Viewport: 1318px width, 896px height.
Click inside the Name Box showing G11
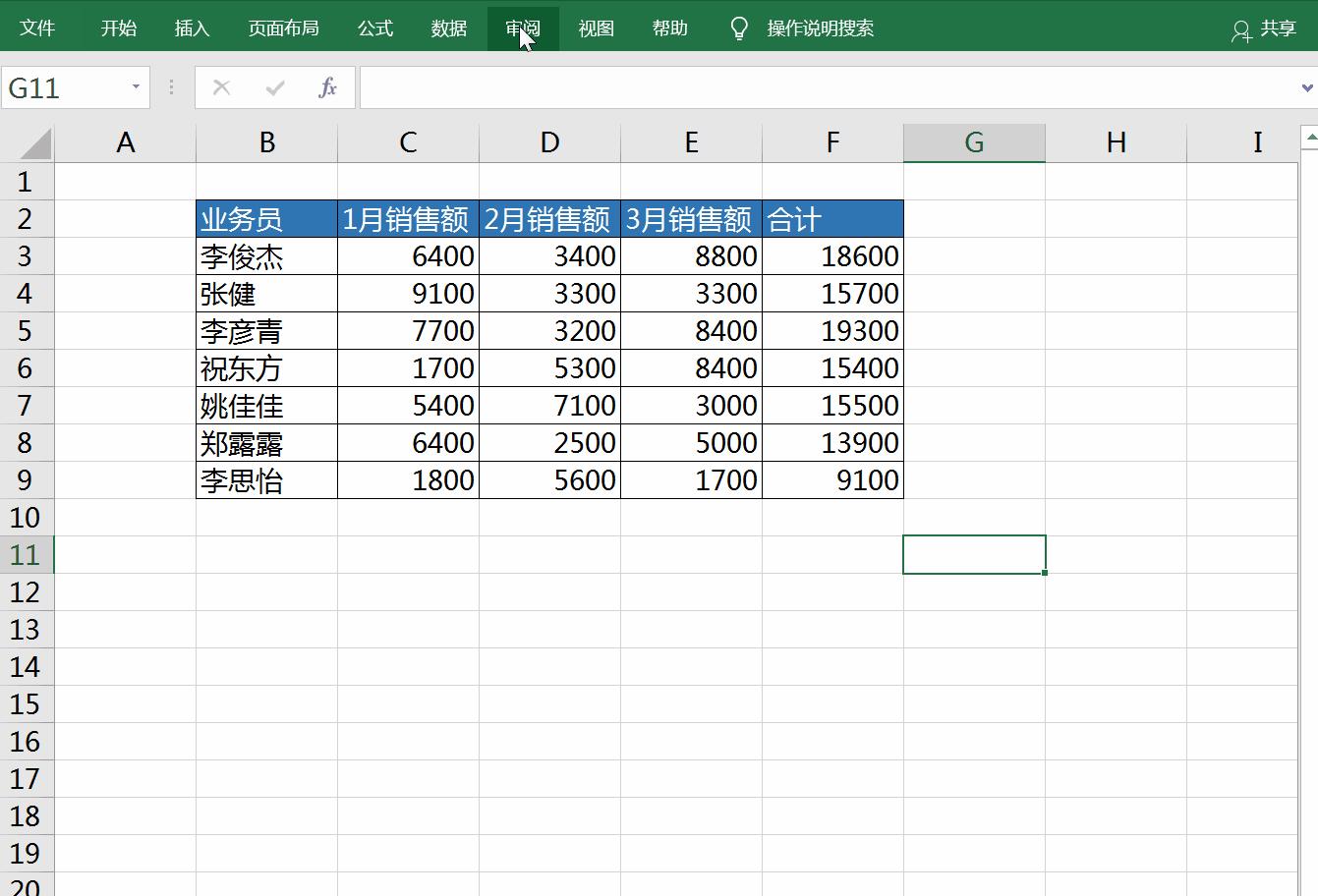point(69,87)
